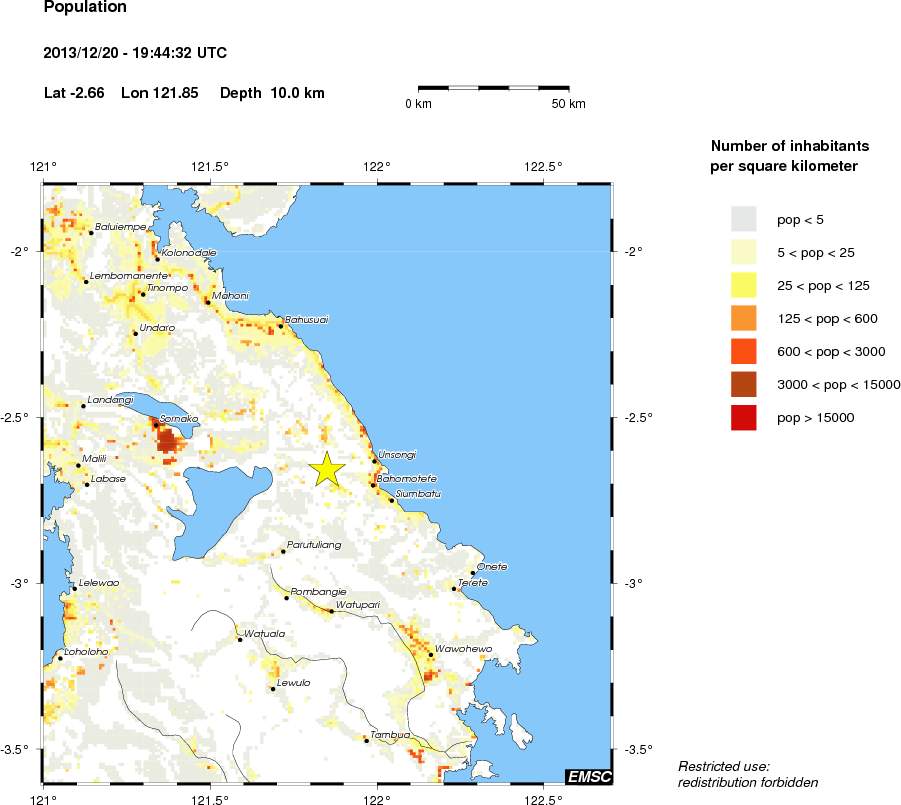Select the 'pop > 15000' red legend swatch
901x805 pixels.
[745, 418]
